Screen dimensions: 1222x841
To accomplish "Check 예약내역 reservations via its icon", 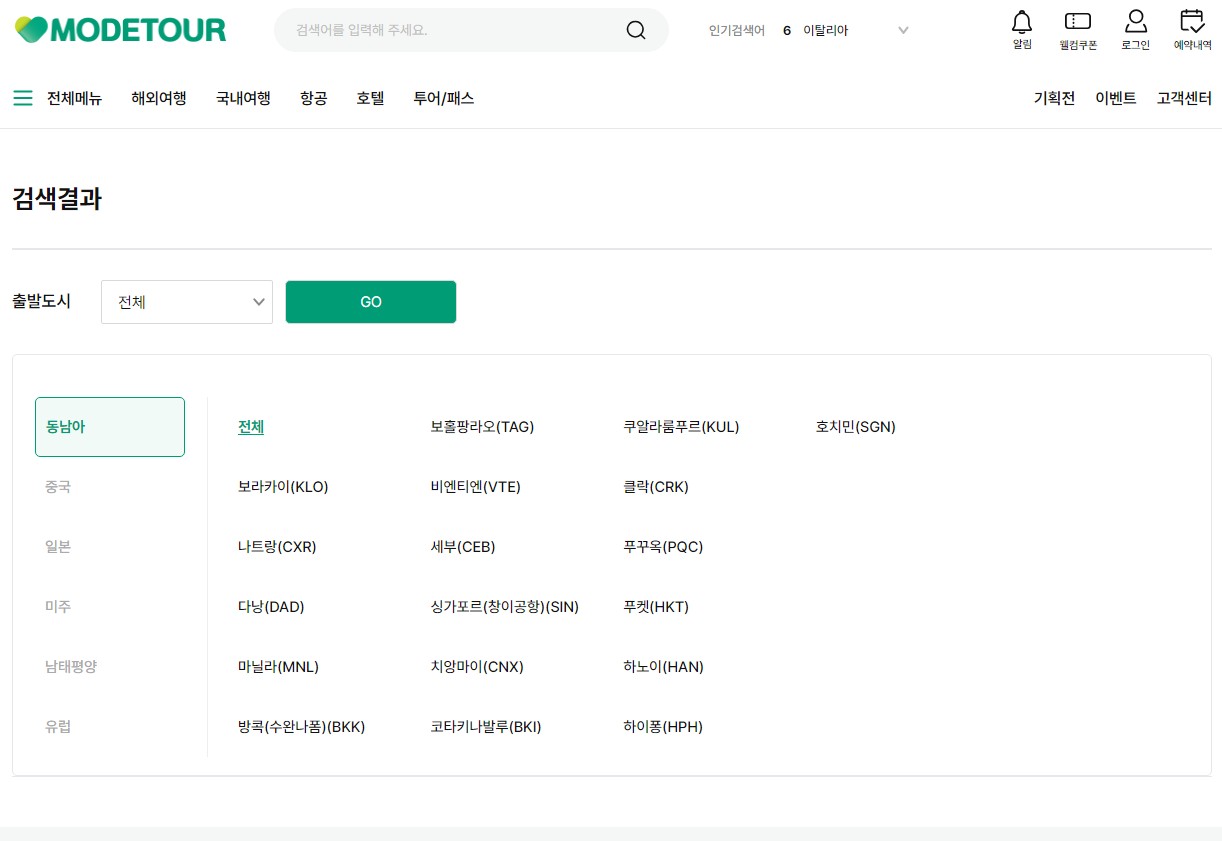I will pyautogui.click(x=1192, y=28).
